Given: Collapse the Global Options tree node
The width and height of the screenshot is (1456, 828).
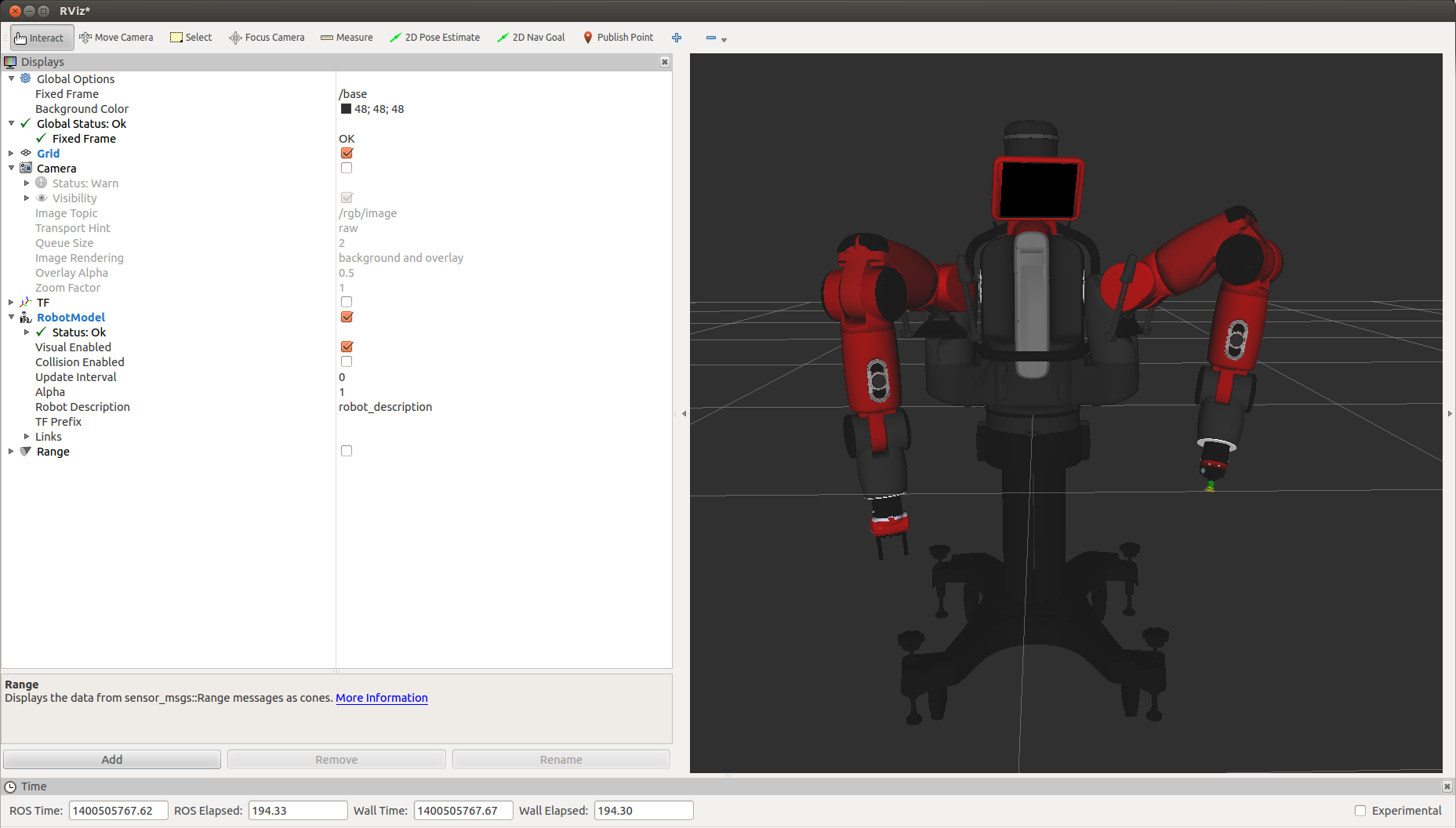Looking at the screenshot, I should 11,78.
